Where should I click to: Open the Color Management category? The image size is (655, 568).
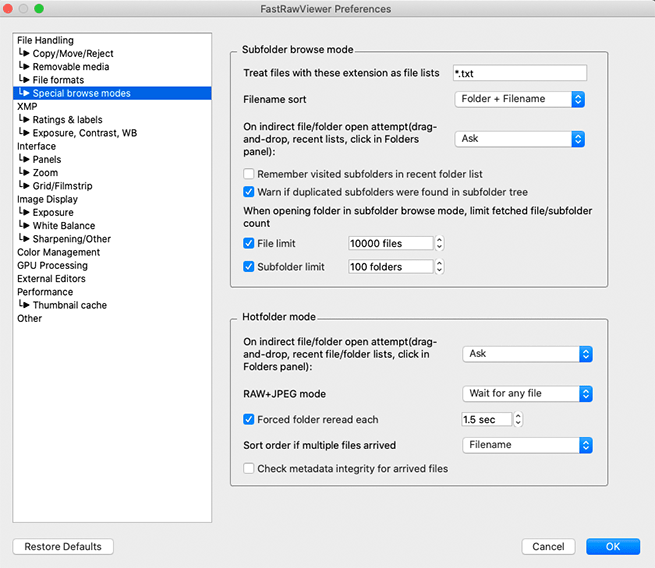tap(58, 252)
